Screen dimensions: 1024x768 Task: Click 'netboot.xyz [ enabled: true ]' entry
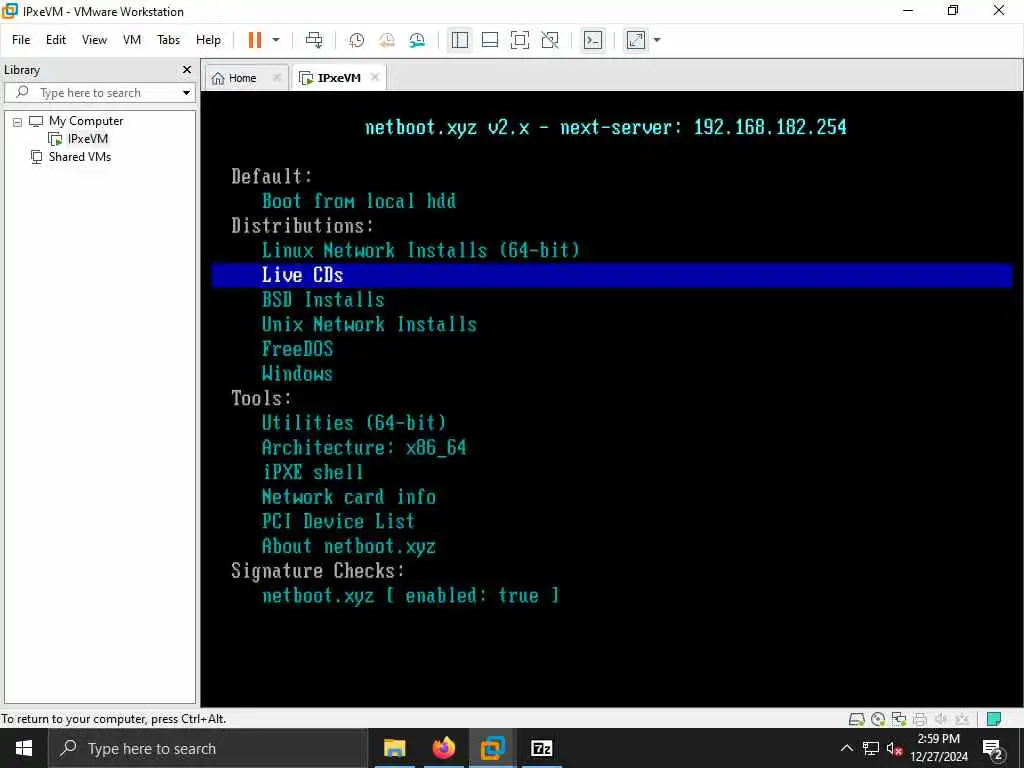click(411, 596)
